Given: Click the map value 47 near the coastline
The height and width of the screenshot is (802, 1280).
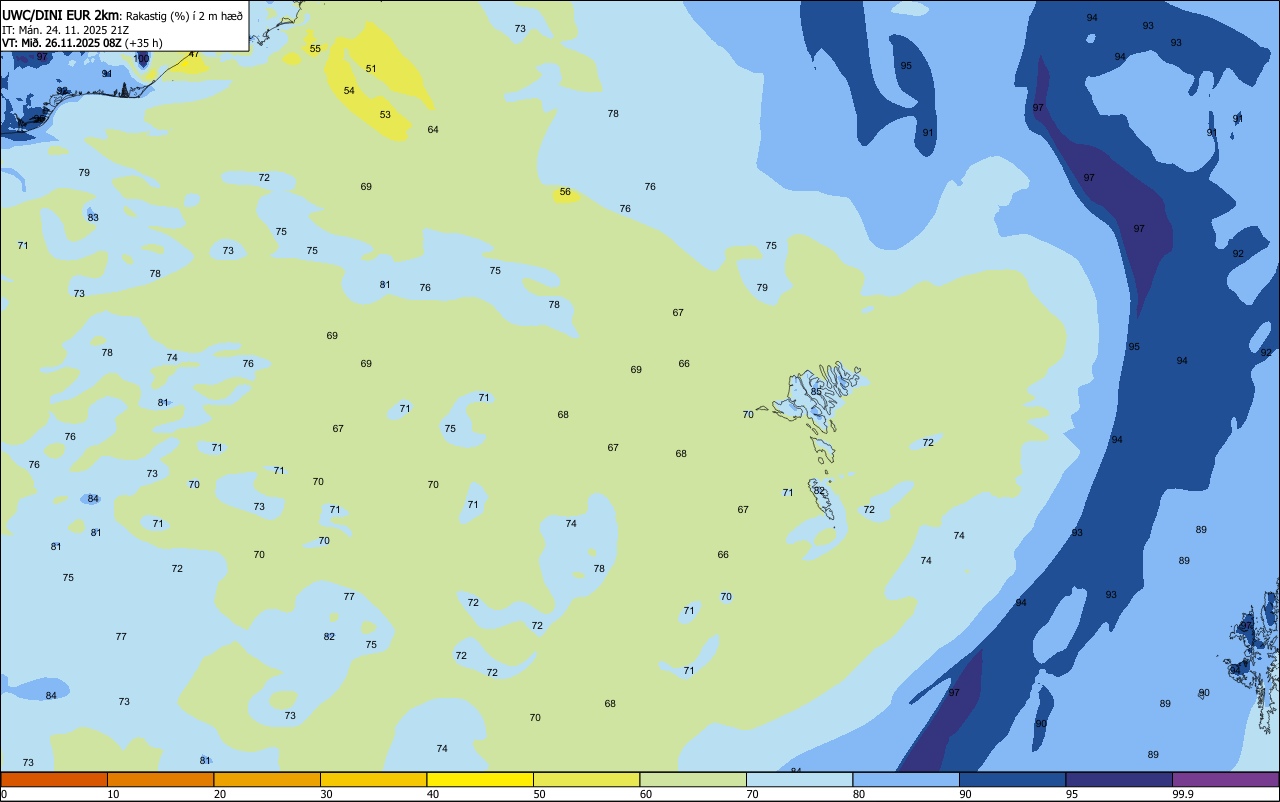Looking at the screenshot, I should [194, 54].
